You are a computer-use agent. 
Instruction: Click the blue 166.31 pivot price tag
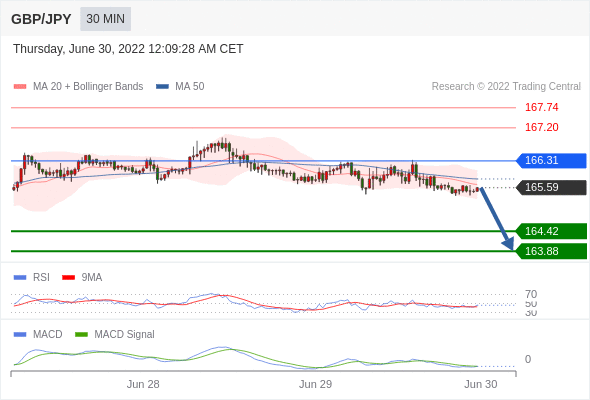pyautogui.click(x=551, y=160)
